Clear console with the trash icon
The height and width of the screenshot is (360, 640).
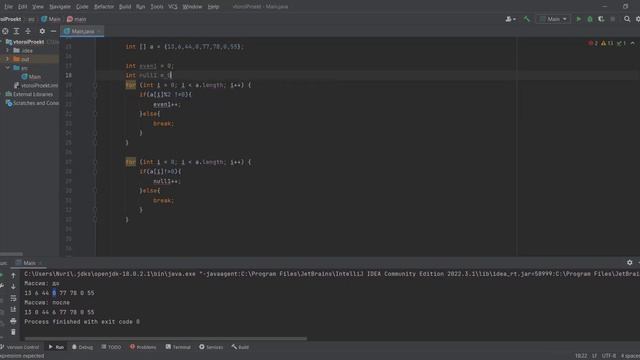pyautogui.click(x=13, y=332)
